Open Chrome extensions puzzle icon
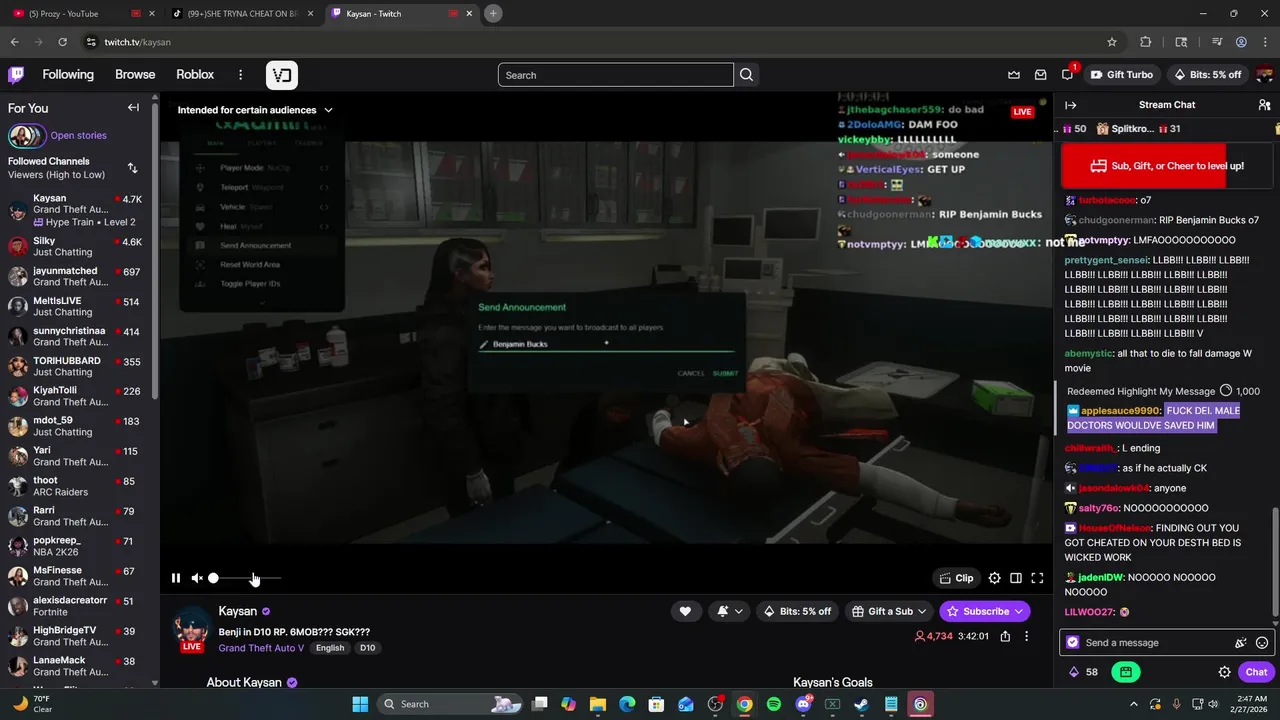Image resolution: width=1280 pixels, height=720 pixels. tap(1146, 42)
